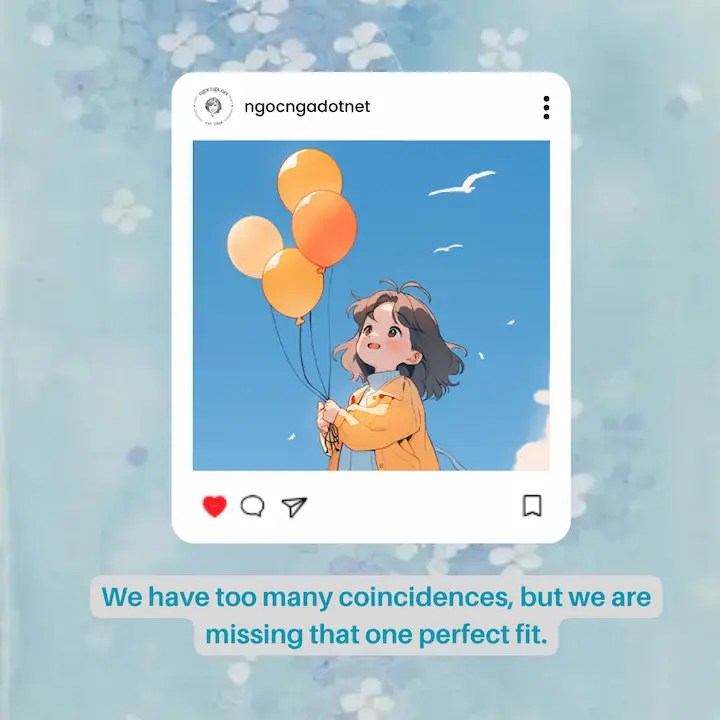Image resolution: width=720 pixels, height=720 pixels.
Task: Open the ngocngadotnet username link
Action: pos(307,107)
